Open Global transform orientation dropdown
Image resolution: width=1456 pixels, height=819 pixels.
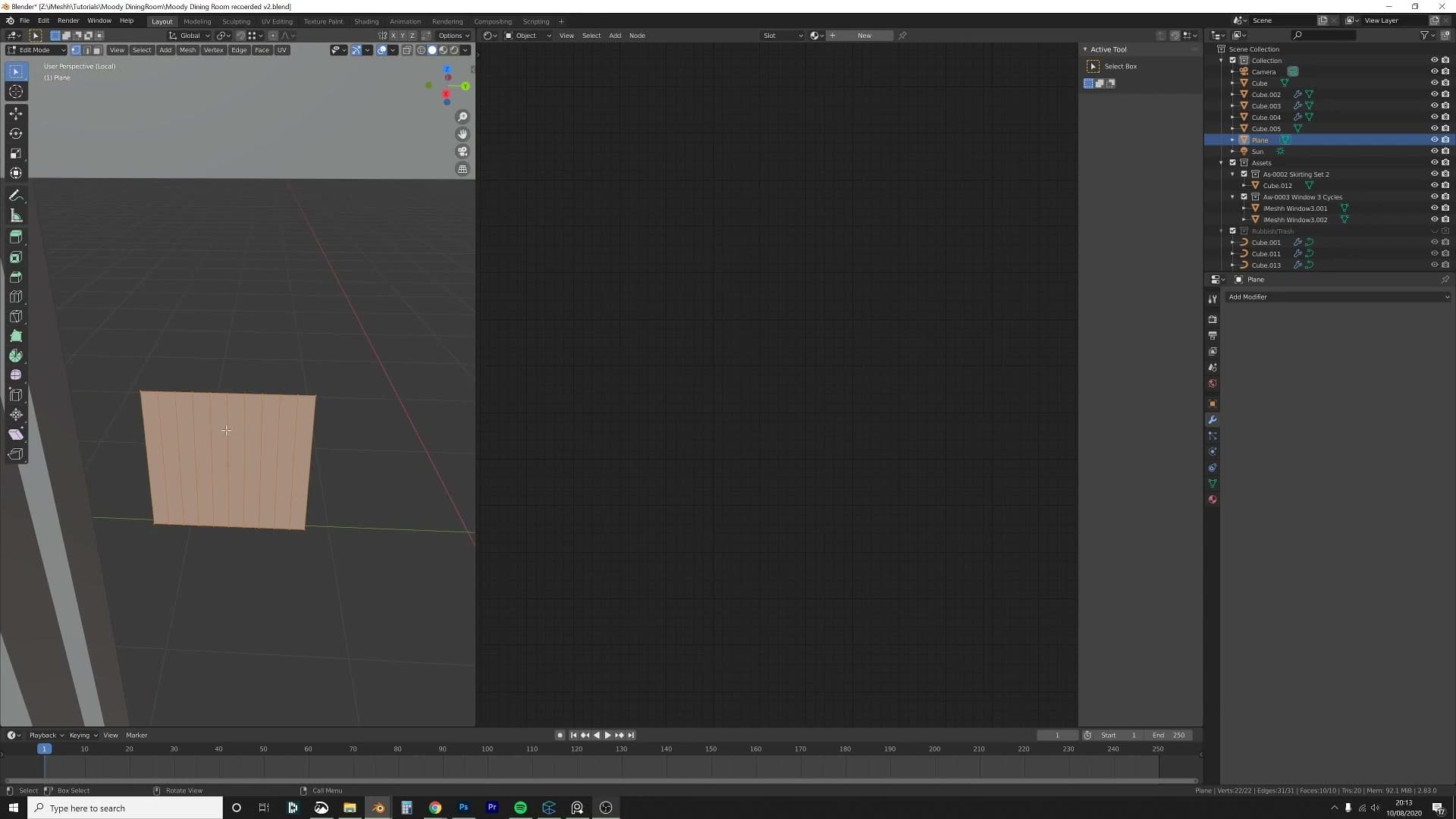click(189, 36)
